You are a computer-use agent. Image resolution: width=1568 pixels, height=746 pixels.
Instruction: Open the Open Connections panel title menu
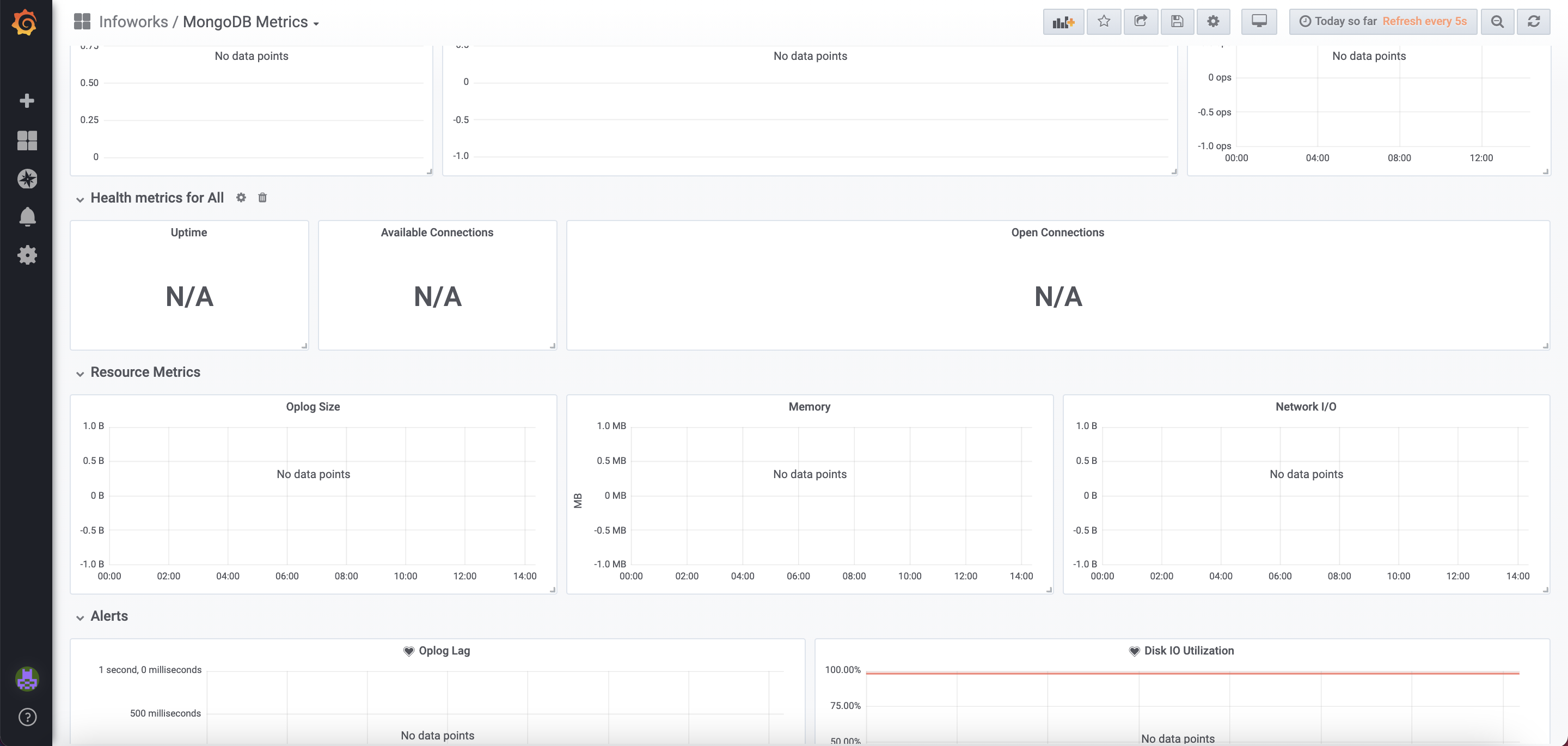pyautogui.click(x=1057, y=232)
